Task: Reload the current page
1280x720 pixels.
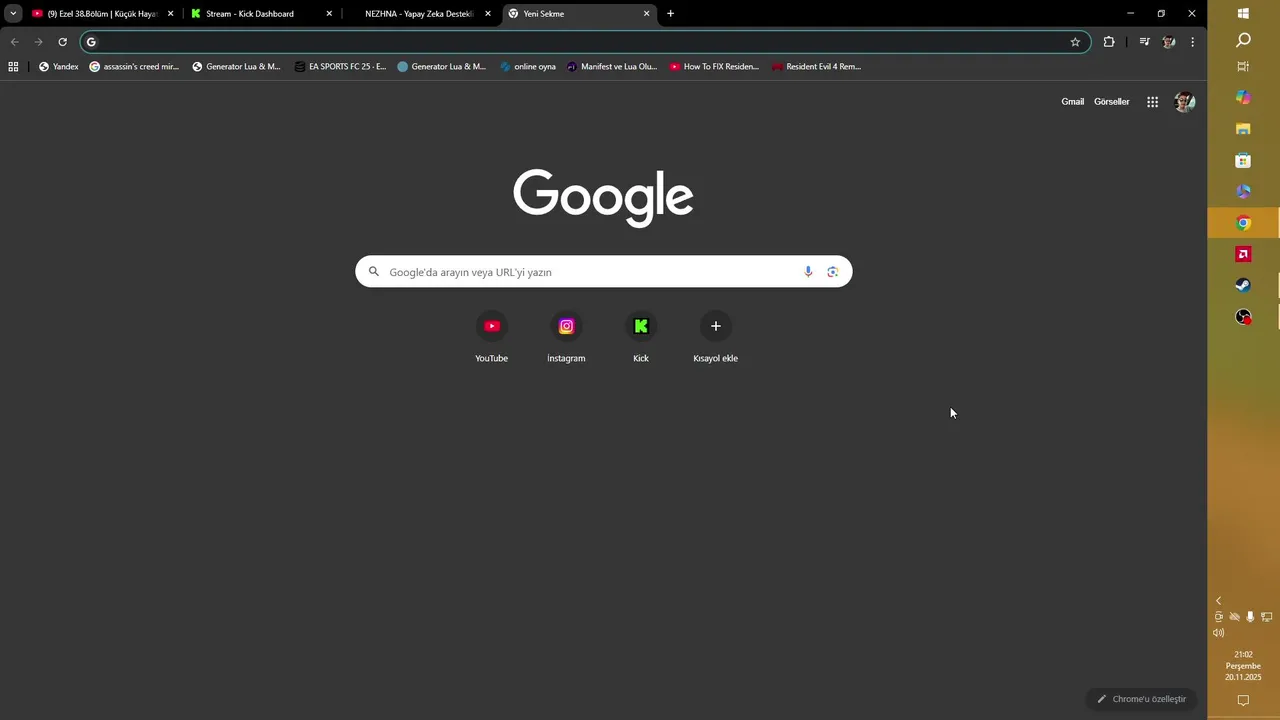Action: 62,42
